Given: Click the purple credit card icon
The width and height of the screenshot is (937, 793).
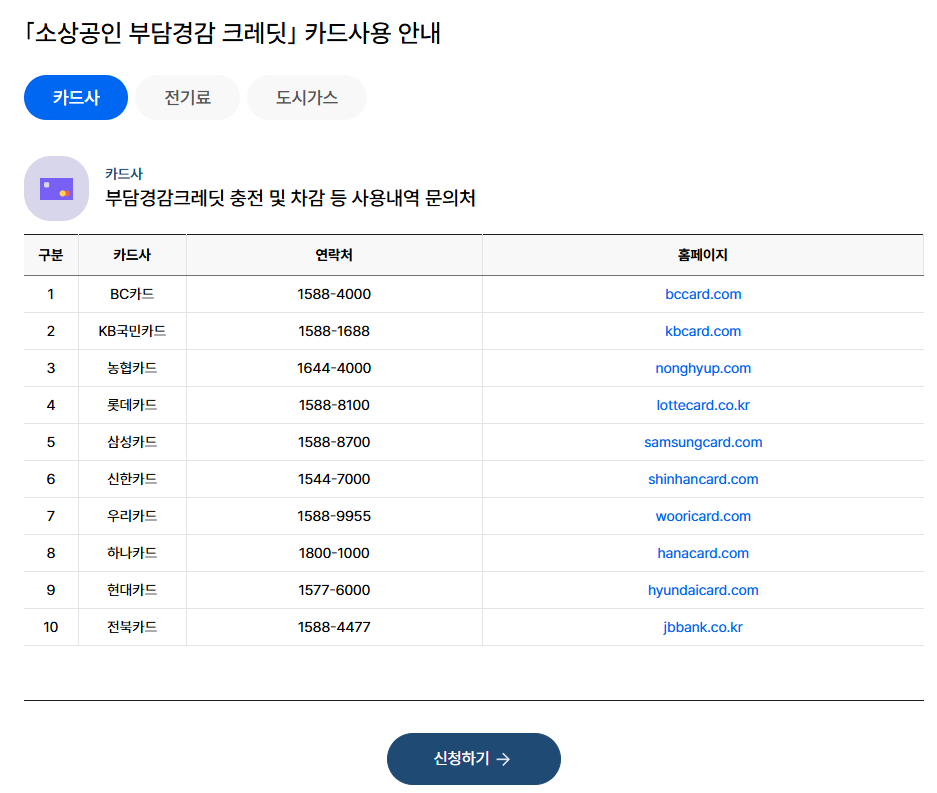Looking at the screenshot, I should [x=56, y=189].
